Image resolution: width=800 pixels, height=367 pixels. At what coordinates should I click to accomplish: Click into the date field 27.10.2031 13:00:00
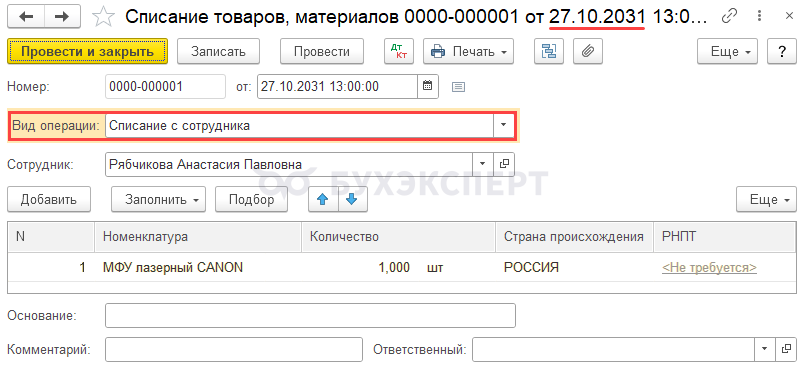[338, 86]
